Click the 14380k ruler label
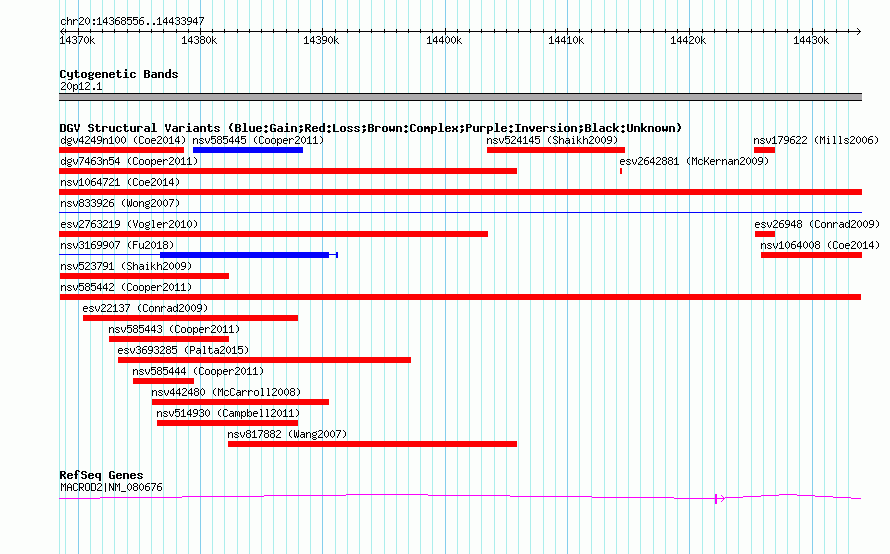The height and width of the screenshot is (554, 890). click(x=199, y=40)
